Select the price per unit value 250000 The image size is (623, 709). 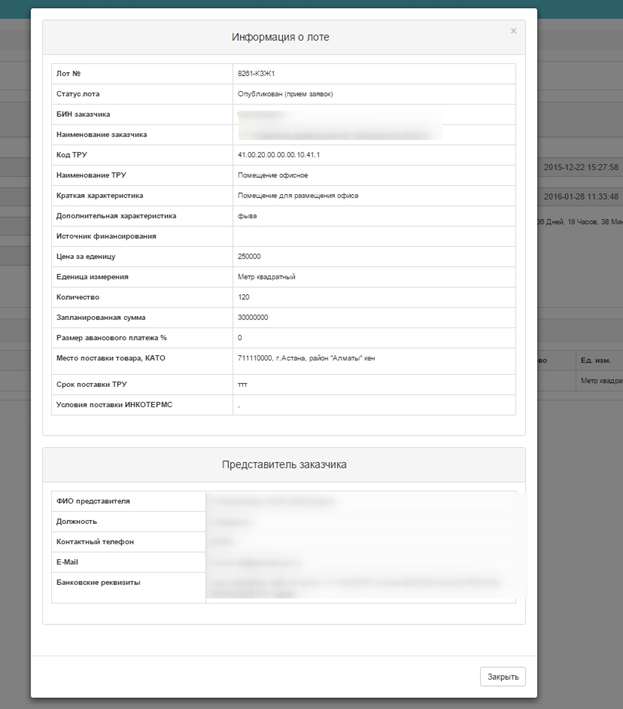click(x=249, y=257)
